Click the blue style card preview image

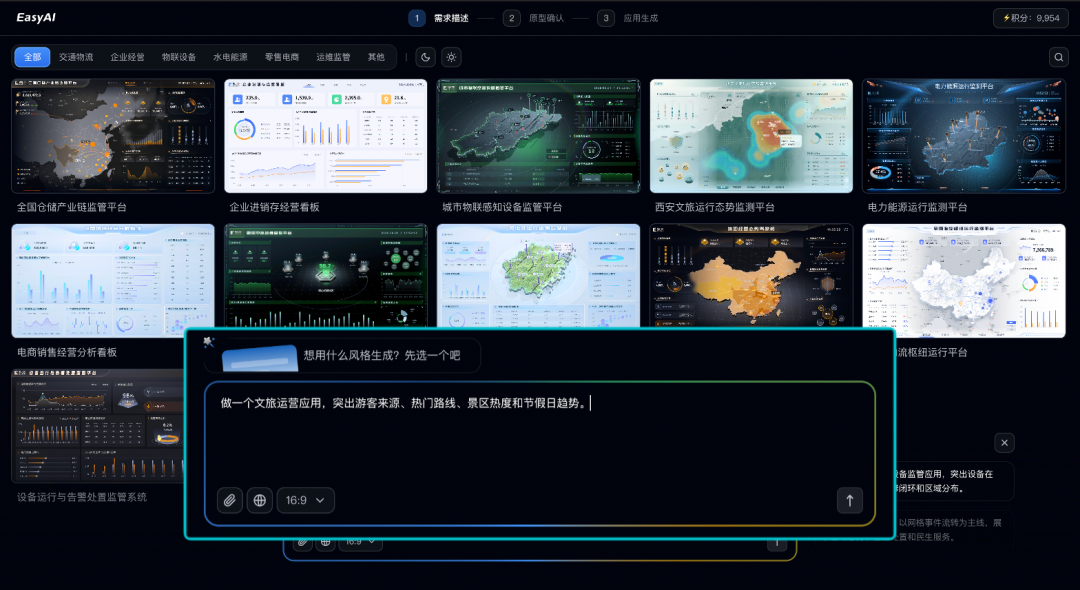(x=260, y=358)
